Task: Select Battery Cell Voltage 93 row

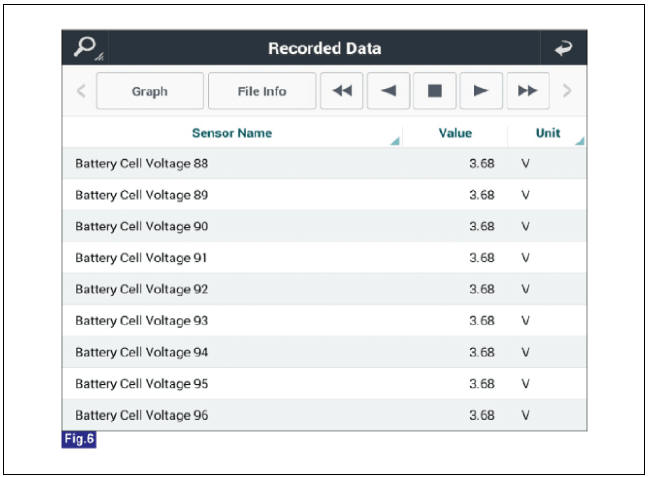Action: (x=324, y=320)
